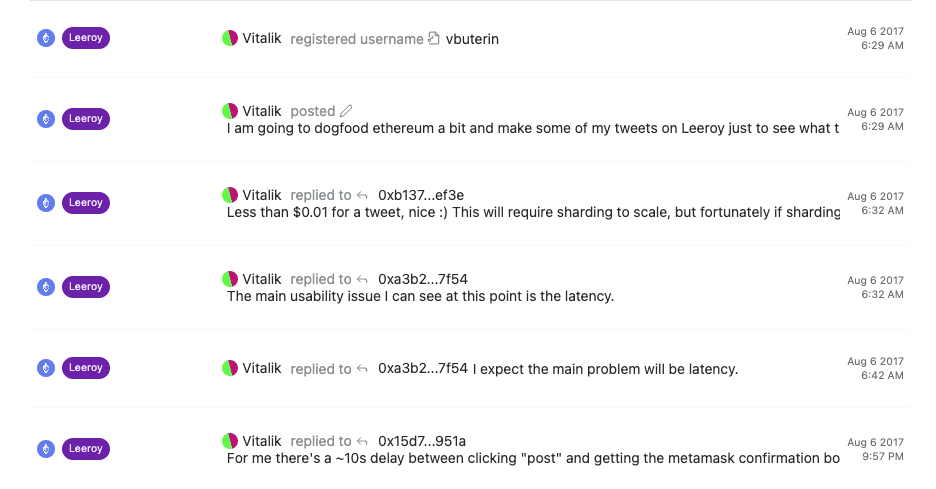Click Vitalik's avatar in the registered username row

[x=230, y=38]
